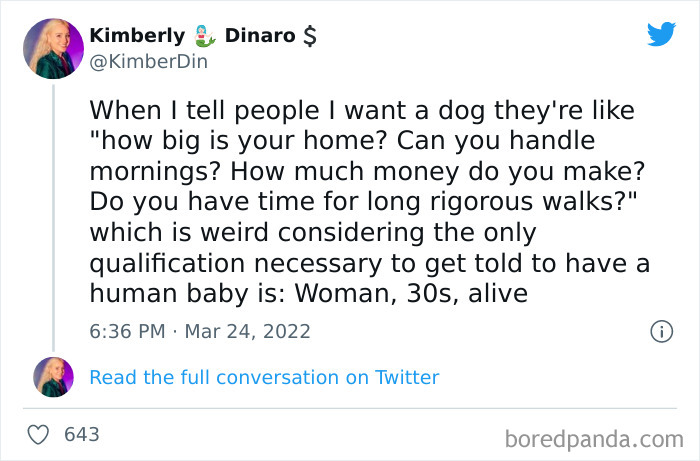Click the word Dinaro in the name
Viewport: 700px width, 461px height.
click(x=260, y=36)
